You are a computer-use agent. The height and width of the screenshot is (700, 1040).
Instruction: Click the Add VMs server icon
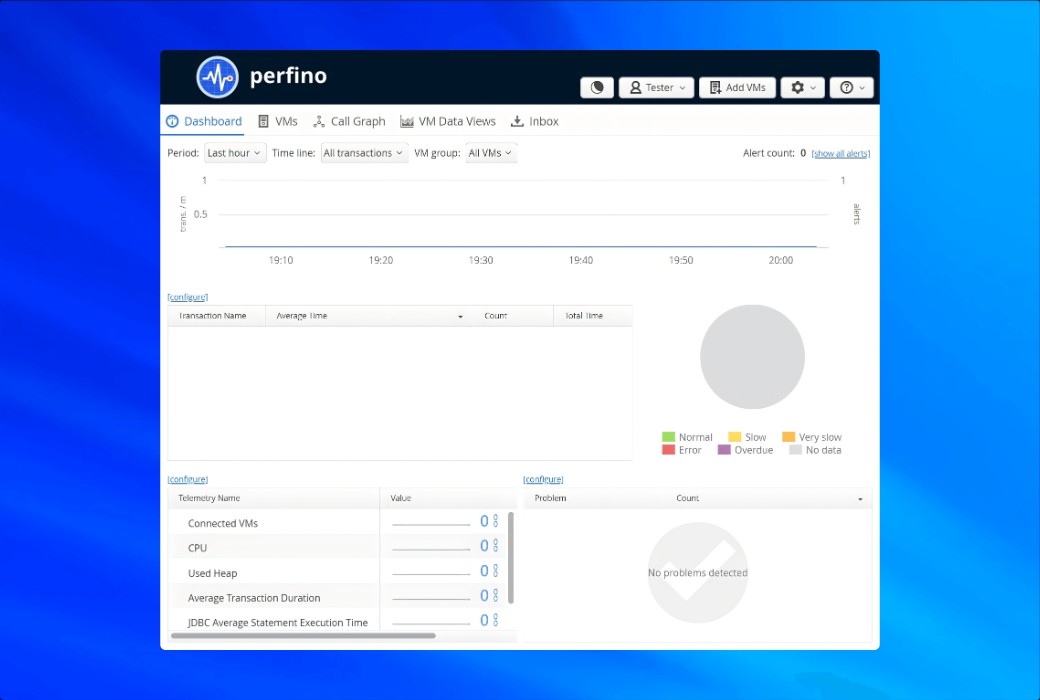(715, 88)
